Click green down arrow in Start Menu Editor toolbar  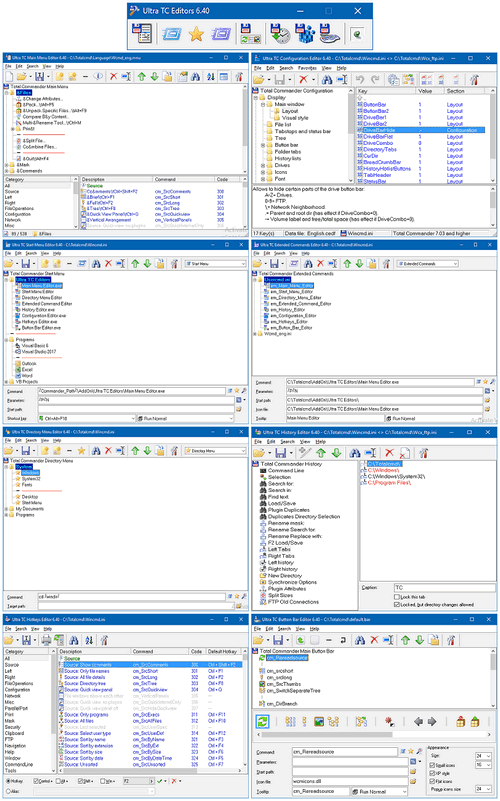click(147, 264)
